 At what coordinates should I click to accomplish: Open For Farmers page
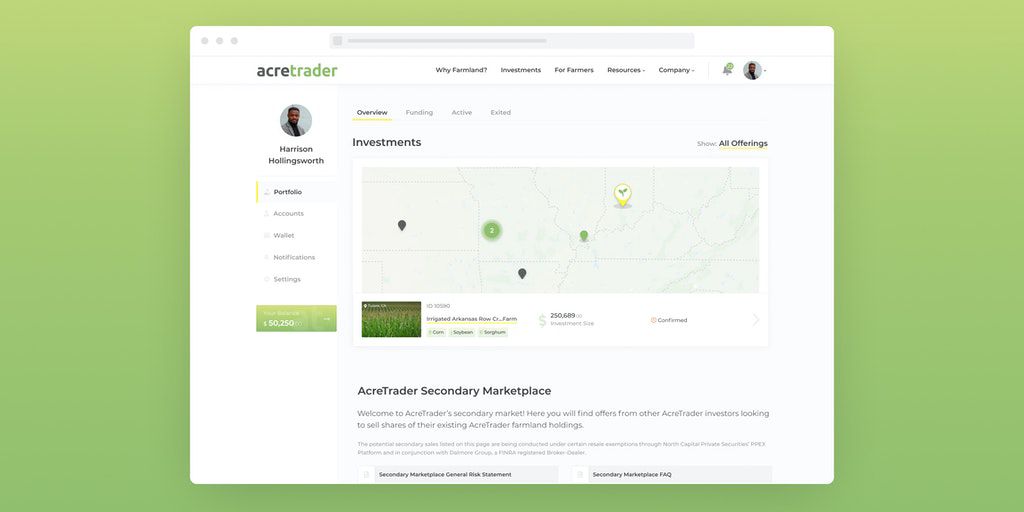tap(574, 70)
